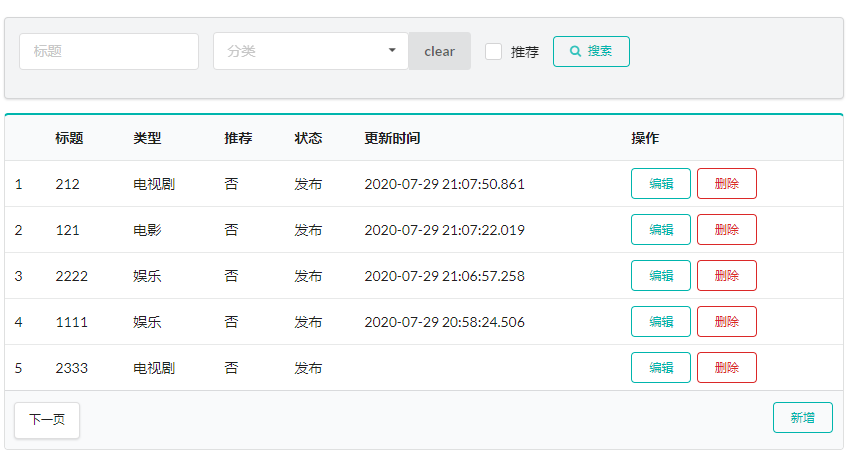Select the title cell 212
The image size is (858, 465).
coord(67,184)
